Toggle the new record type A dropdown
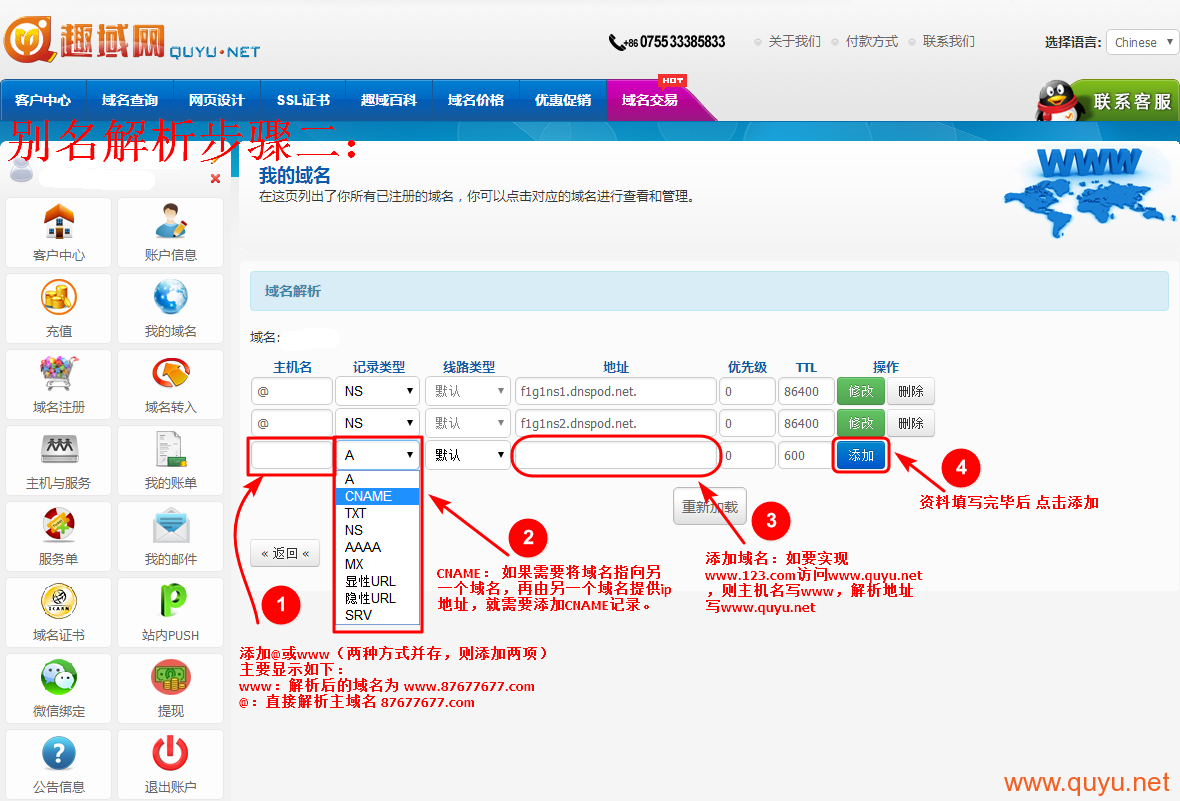Image resolution: width=1180 pixels, height=801 pixels. point(379,455)
